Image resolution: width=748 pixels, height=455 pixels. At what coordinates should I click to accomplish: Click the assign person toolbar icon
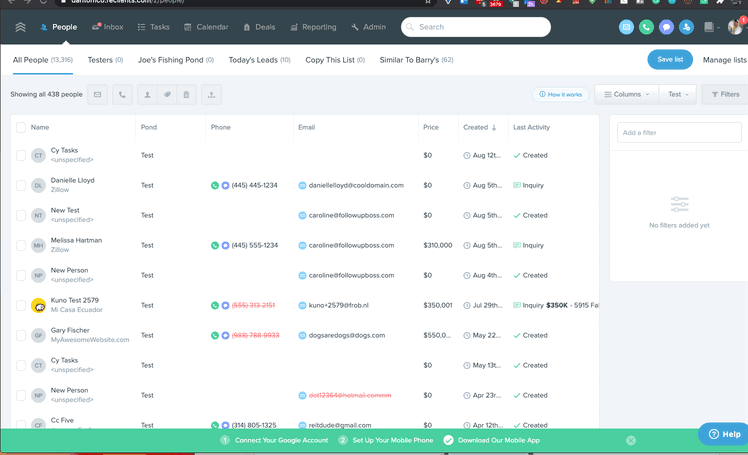coord(147,94)
